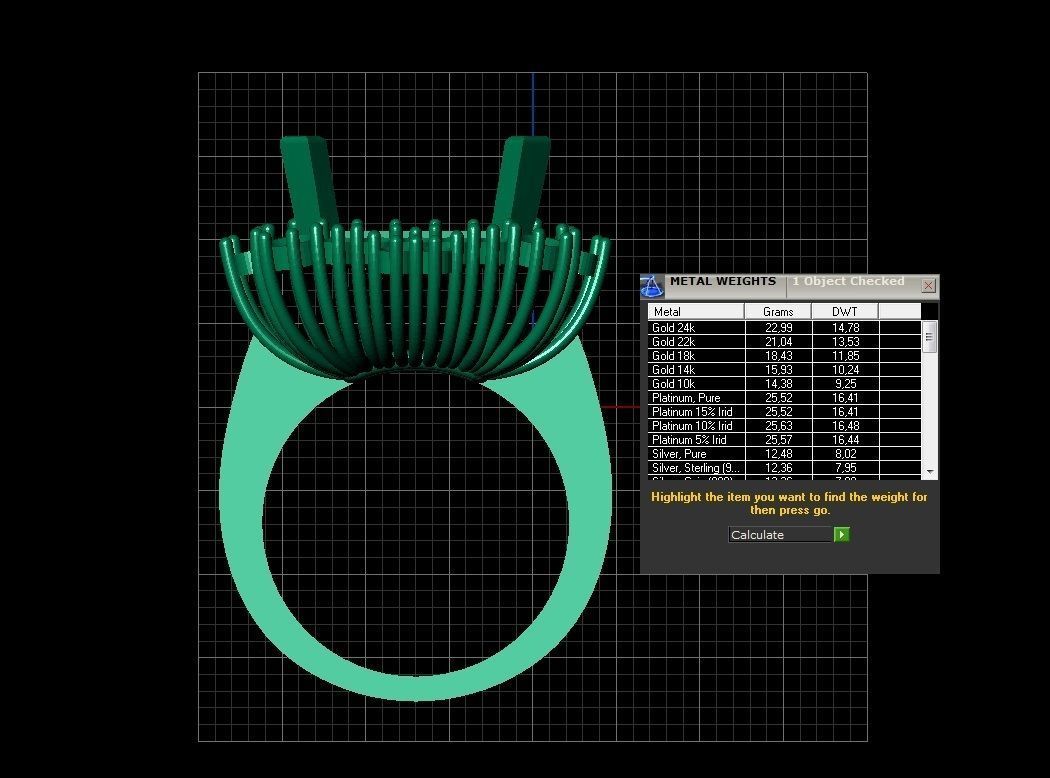Click the 21,04 grams value
This screenshot has height=778, width=1050.
779,341
